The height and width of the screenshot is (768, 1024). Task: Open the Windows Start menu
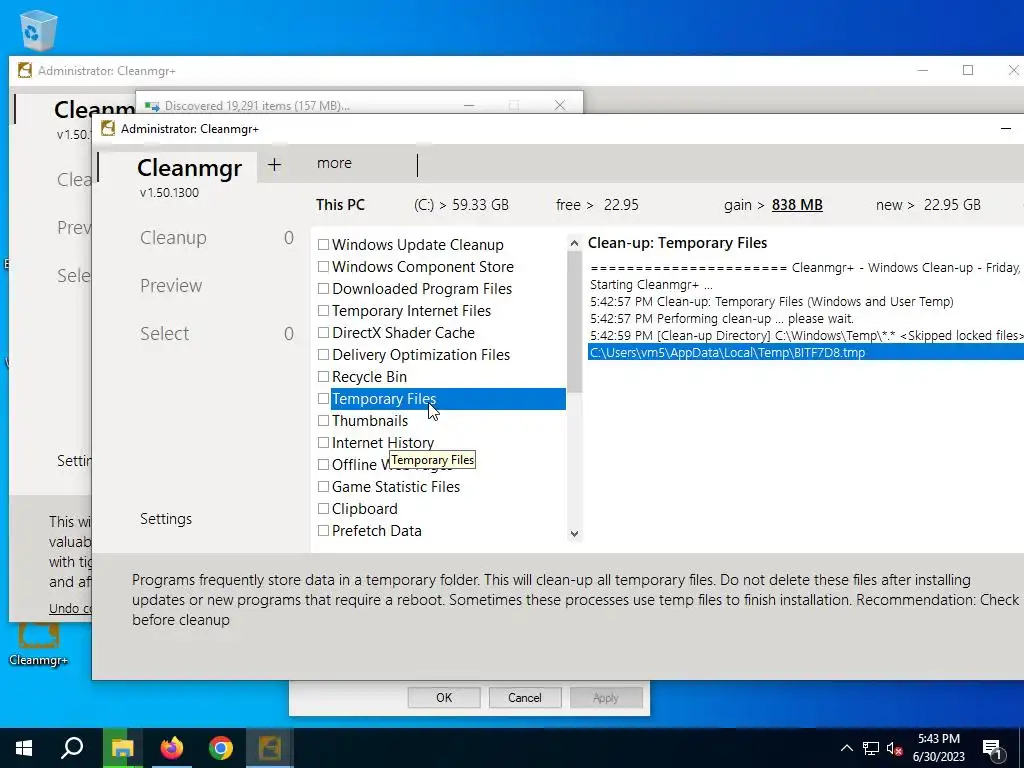point(24,748)
